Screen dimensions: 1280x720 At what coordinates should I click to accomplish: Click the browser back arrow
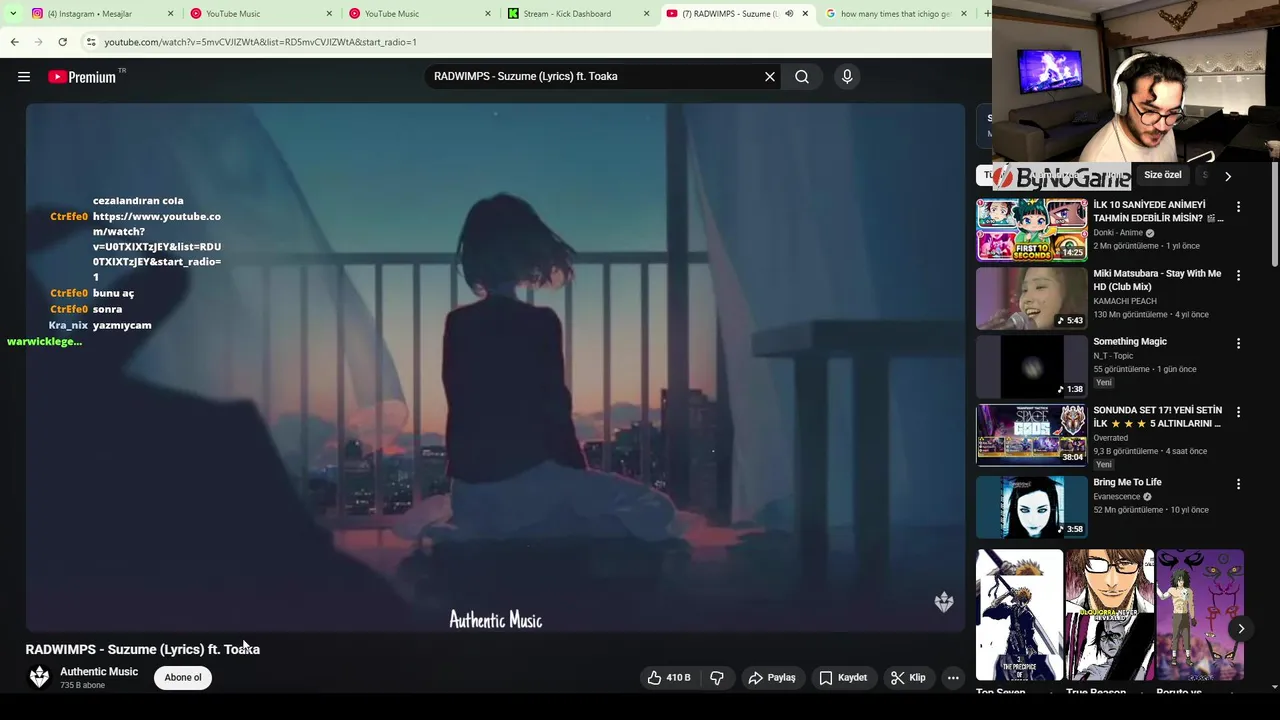click(14, 42)
